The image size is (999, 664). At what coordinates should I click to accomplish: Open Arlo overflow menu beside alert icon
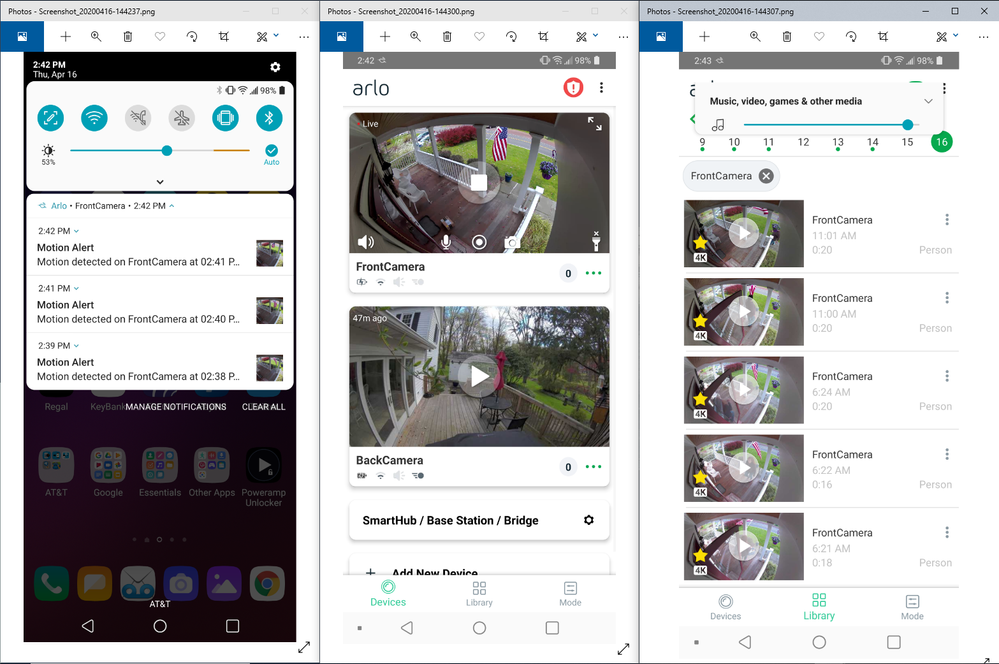click(x=601, y=87)
